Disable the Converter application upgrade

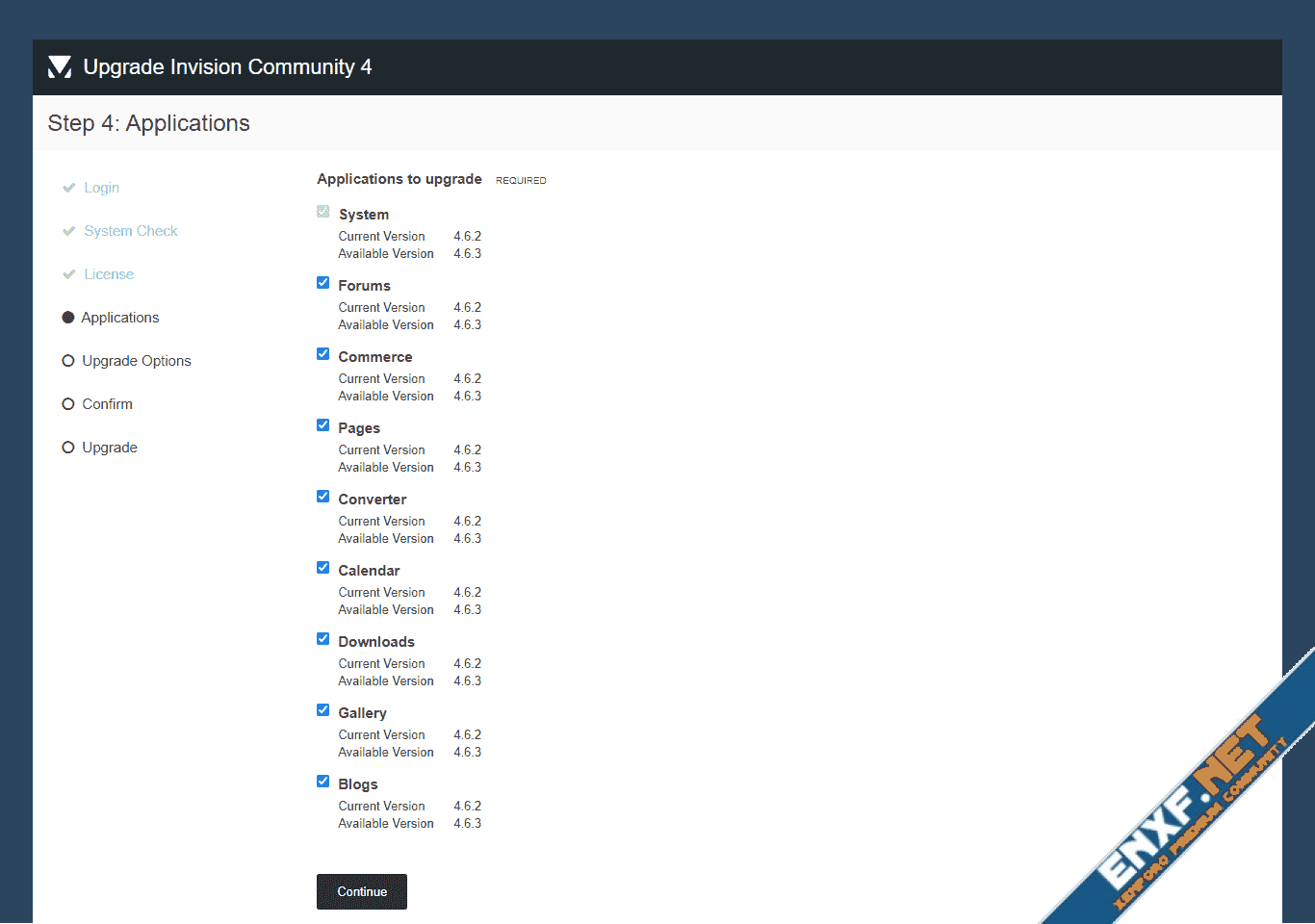pos(323,497)
